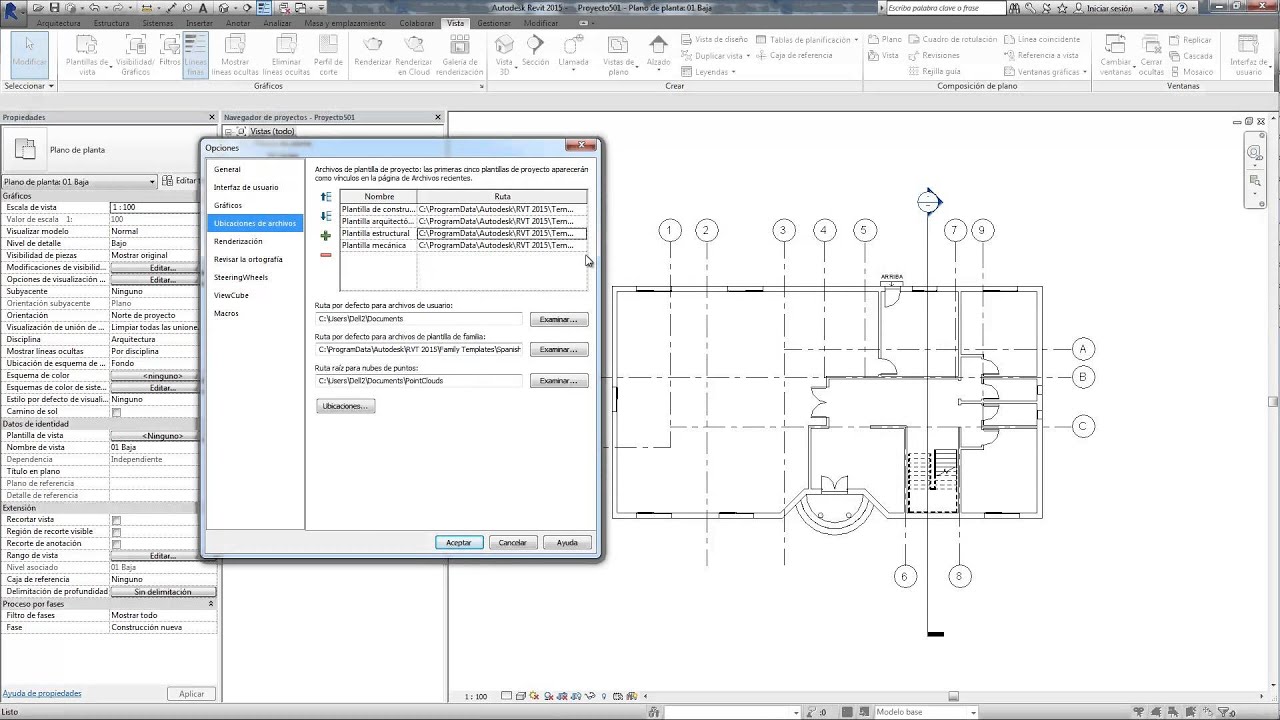Switch to the Arquitectura ribbon tab
This screenshot has height=720, width=1280.
(x=58, y=23)
